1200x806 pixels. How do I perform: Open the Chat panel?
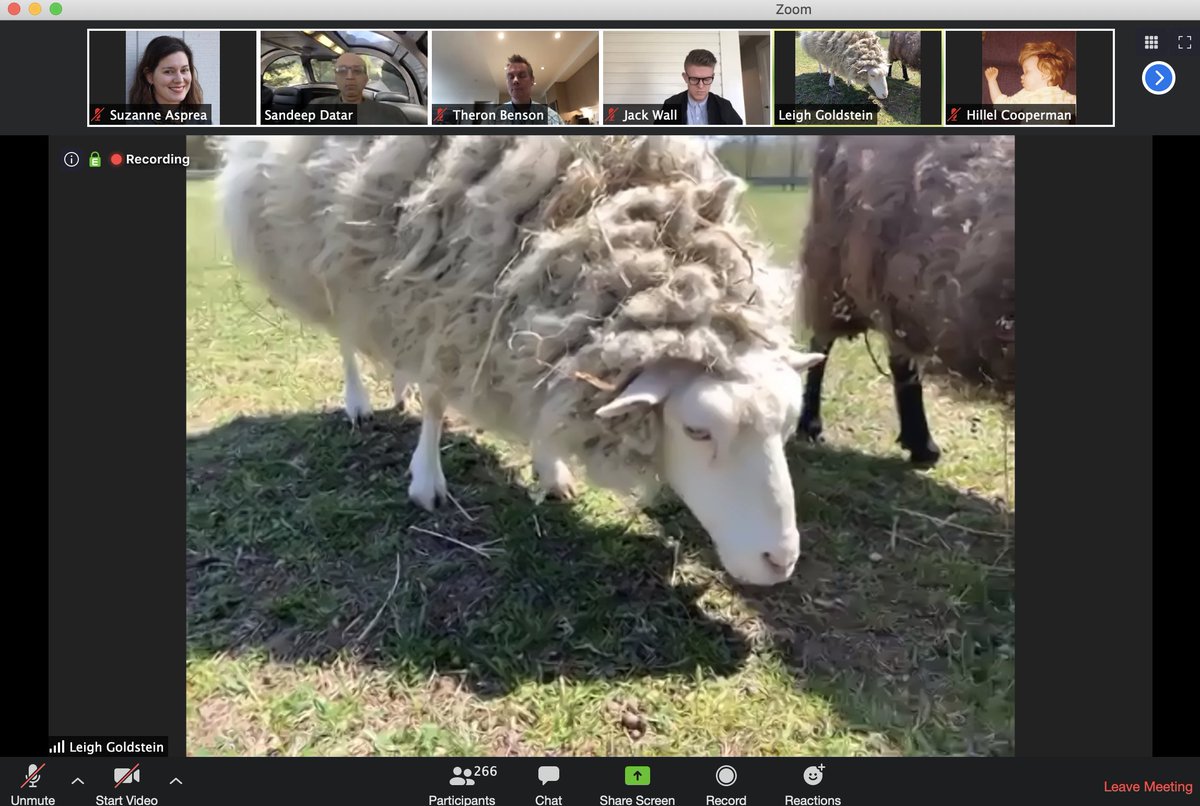(x=548, y=783)
